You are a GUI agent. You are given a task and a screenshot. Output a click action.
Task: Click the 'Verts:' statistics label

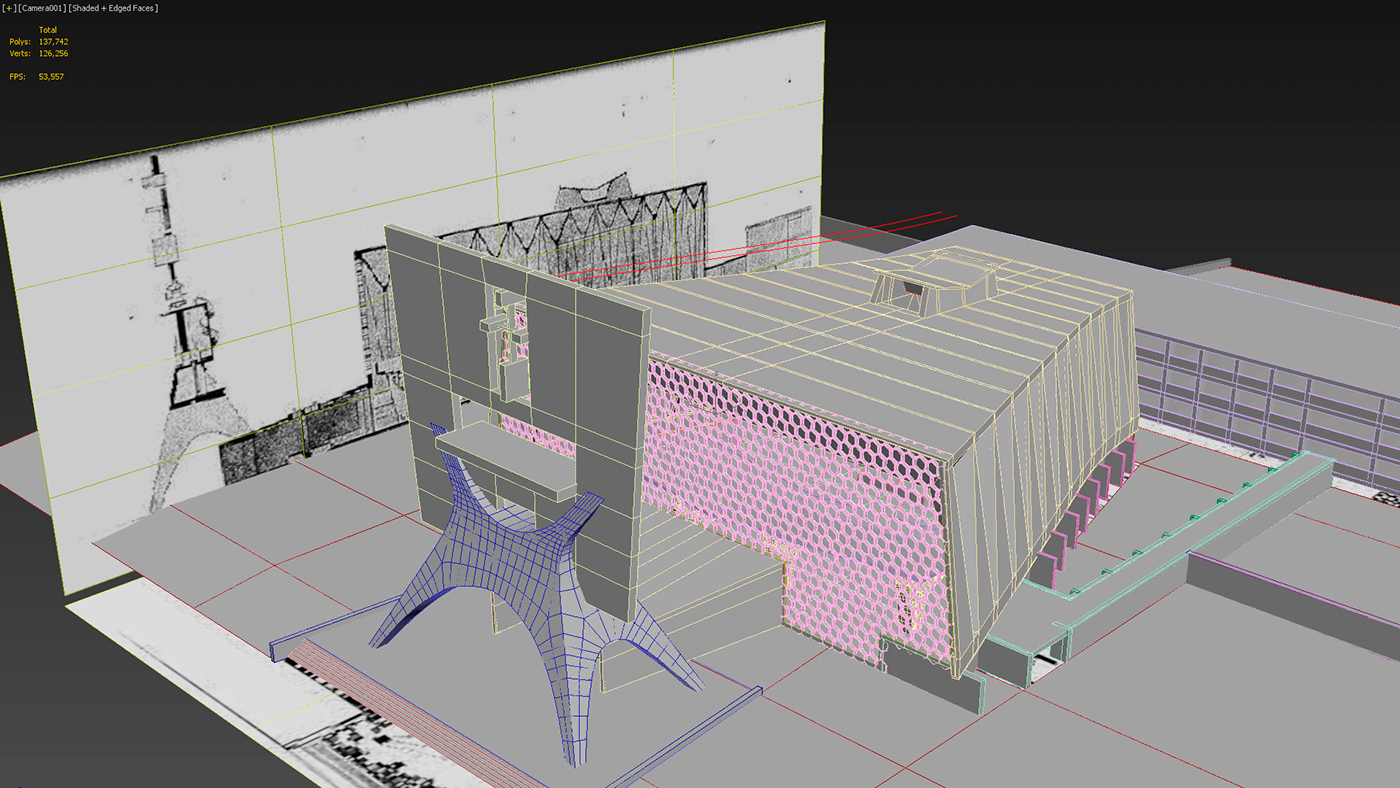tap(20, 53)
